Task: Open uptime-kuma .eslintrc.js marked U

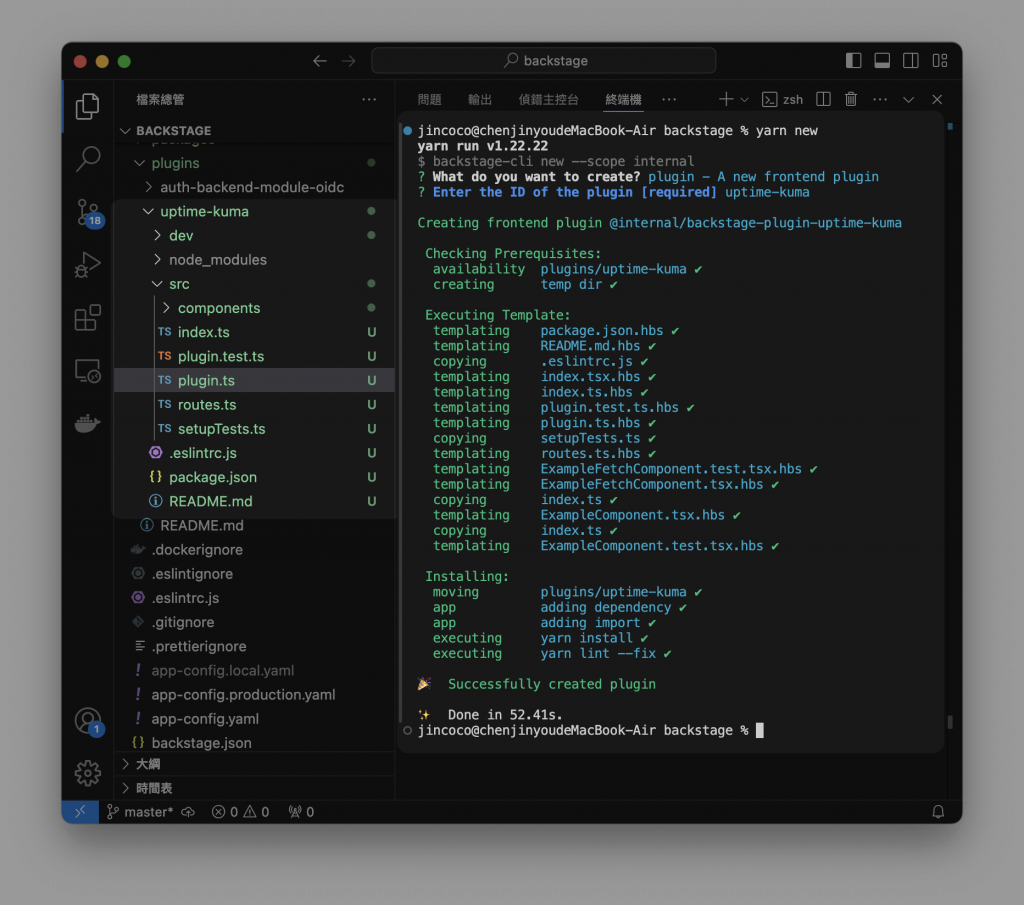Action: coord(255,453)
